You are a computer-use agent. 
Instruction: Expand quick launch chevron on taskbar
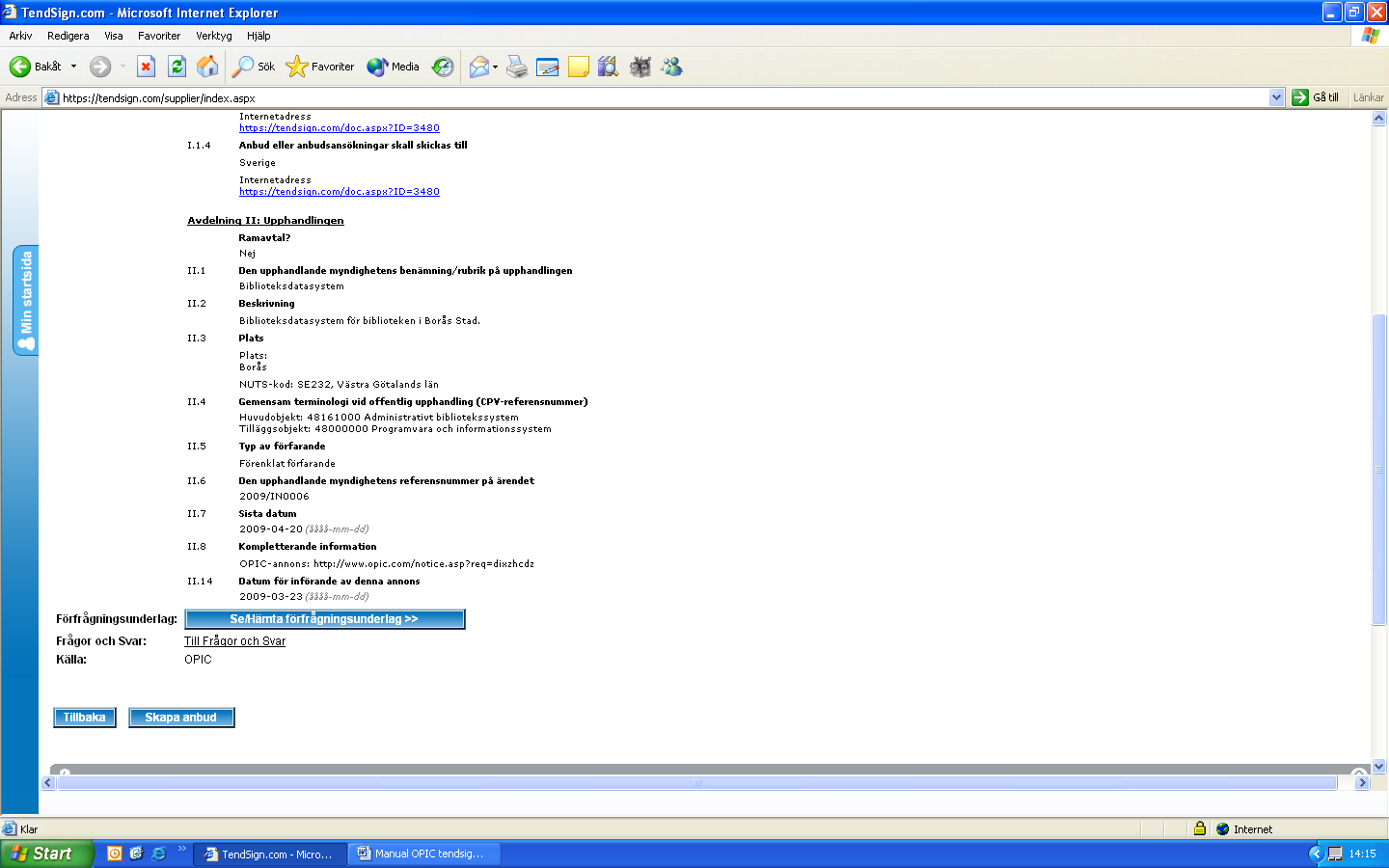182,849
